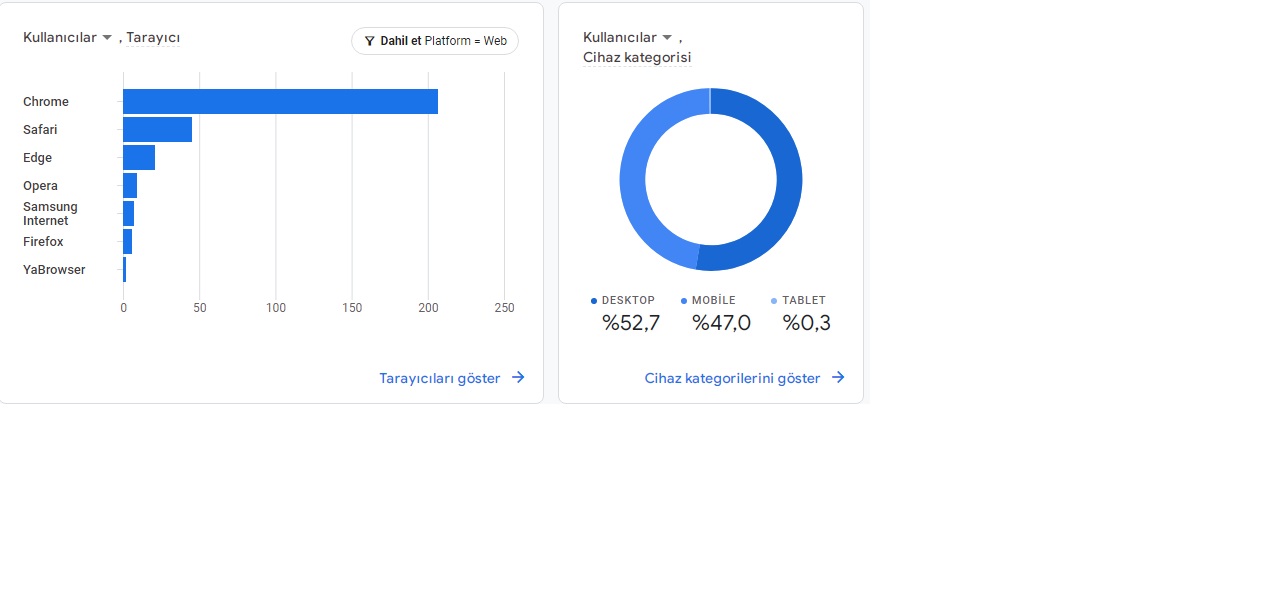
Task: Click the arrow icon beside Cihaz kategorilerini göster
Action: pos(838,378)
